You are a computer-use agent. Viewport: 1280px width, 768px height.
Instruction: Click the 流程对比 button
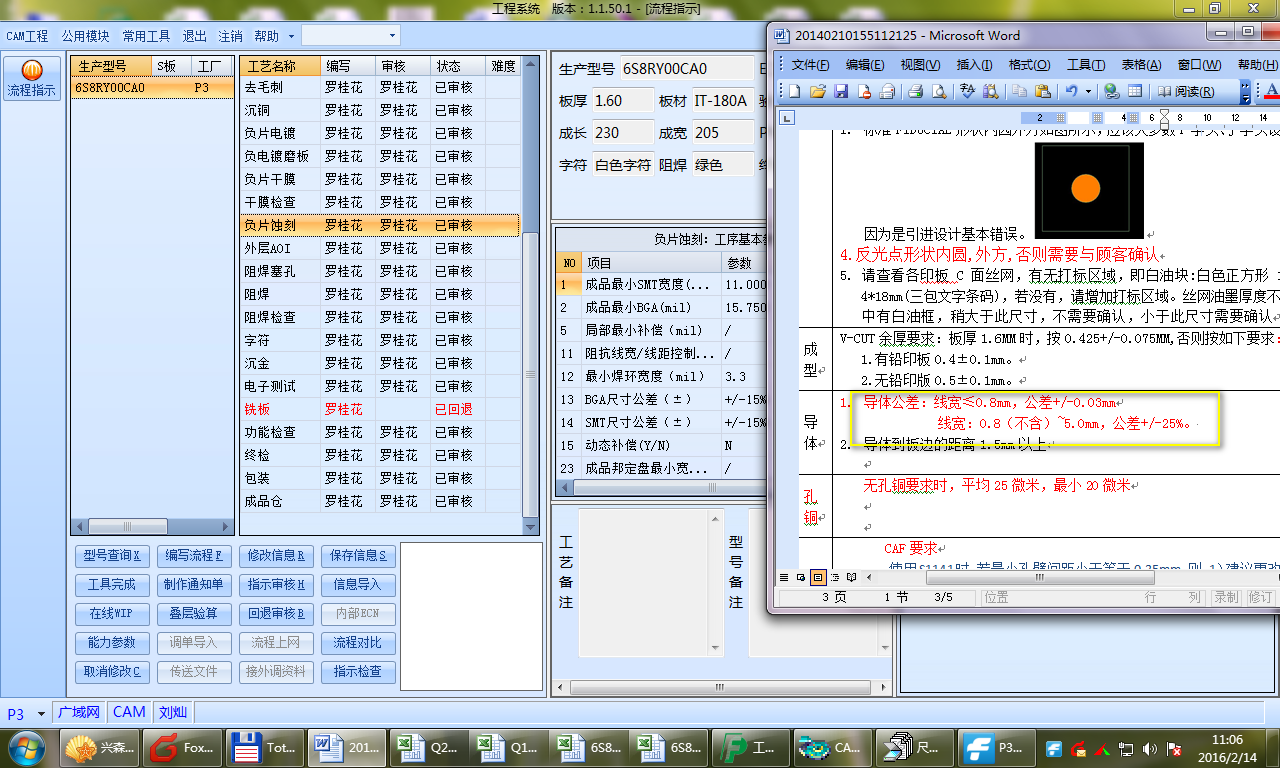point(358,642)
